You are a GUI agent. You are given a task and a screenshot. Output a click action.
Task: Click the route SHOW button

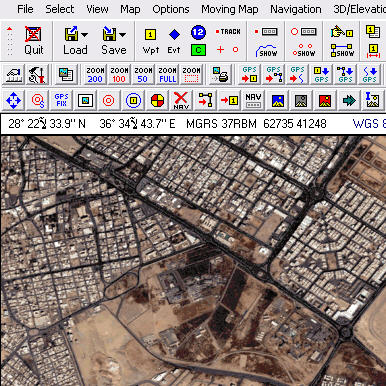point(342,51)
